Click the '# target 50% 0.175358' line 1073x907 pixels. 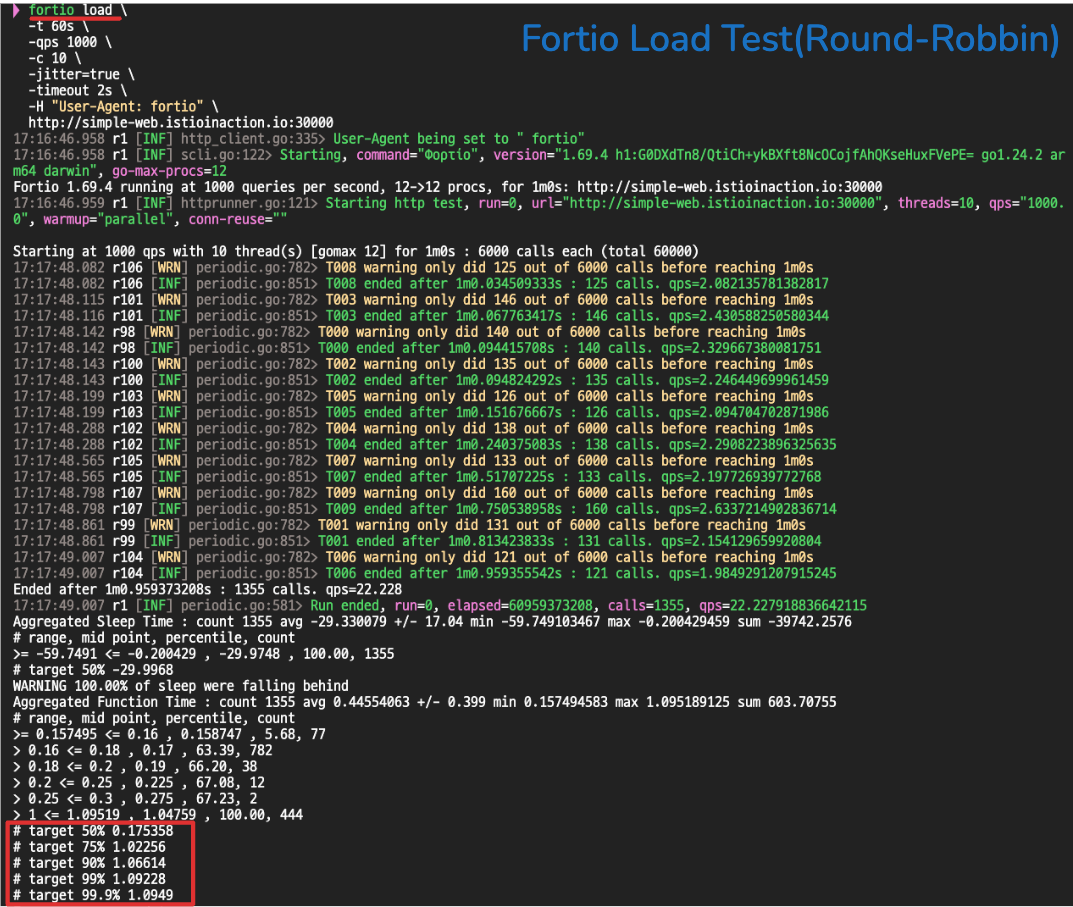93,831
